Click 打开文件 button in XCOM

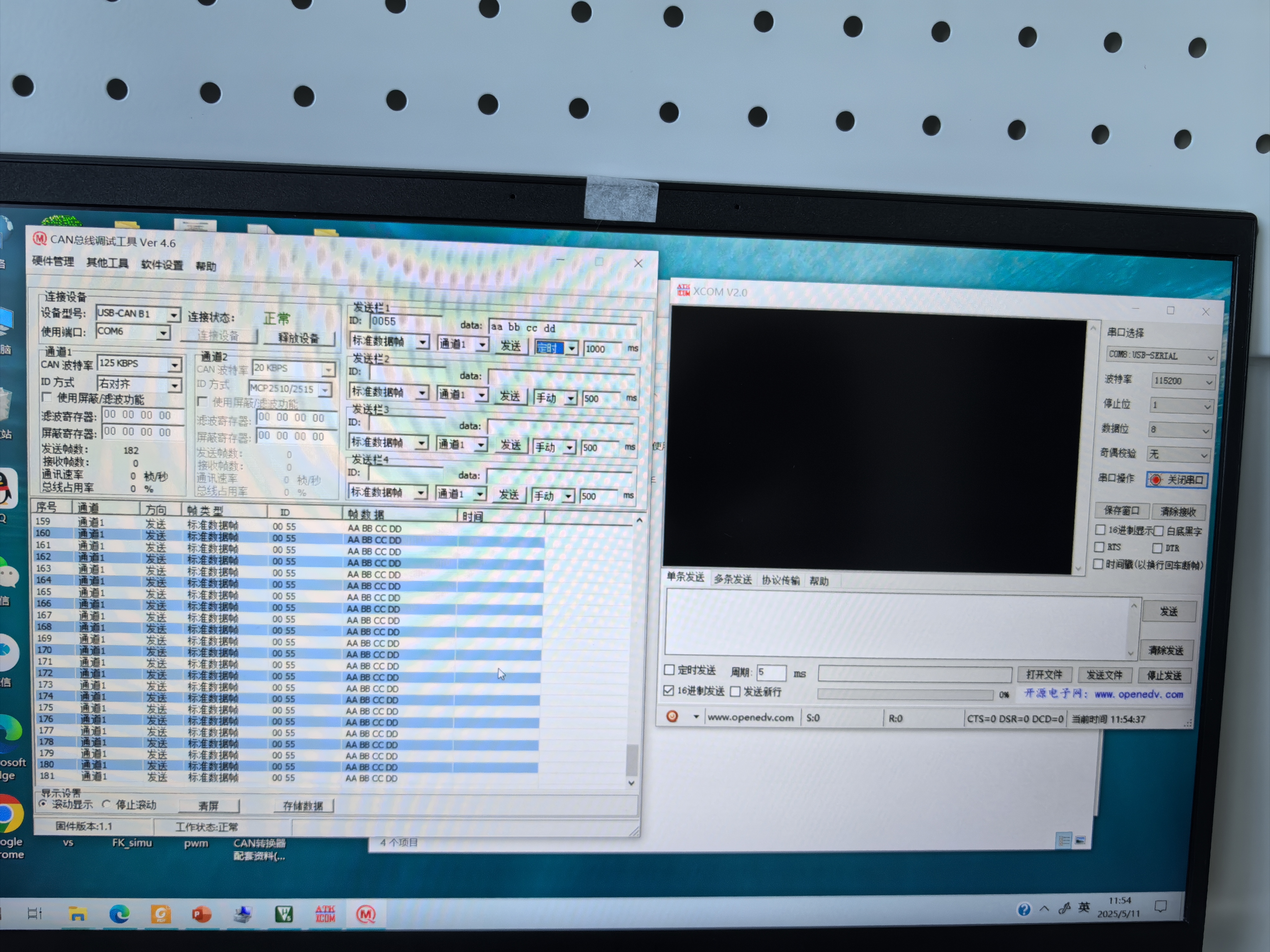1044,674
